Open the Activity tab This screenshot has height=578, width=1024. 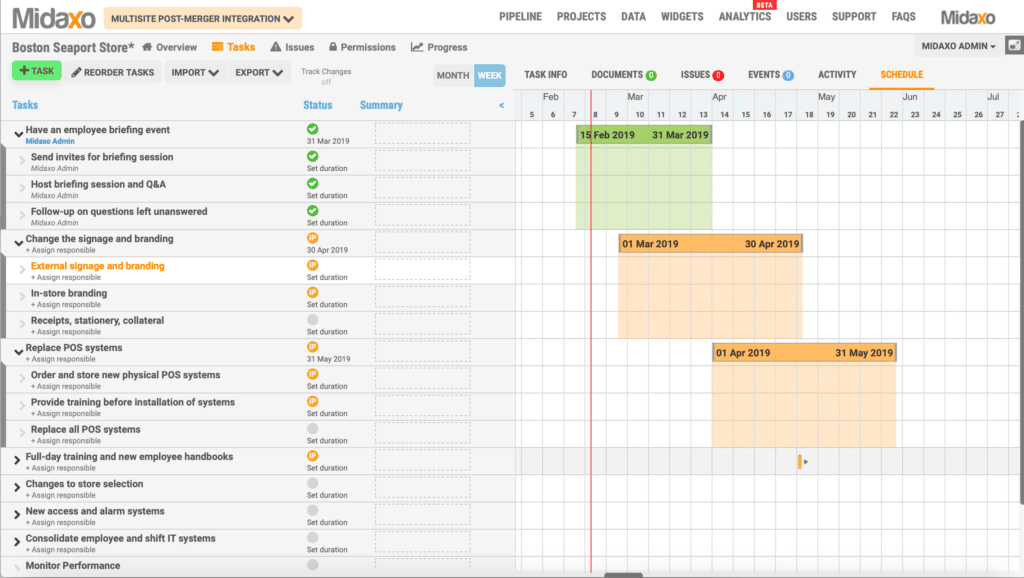(x=837, y=75)
